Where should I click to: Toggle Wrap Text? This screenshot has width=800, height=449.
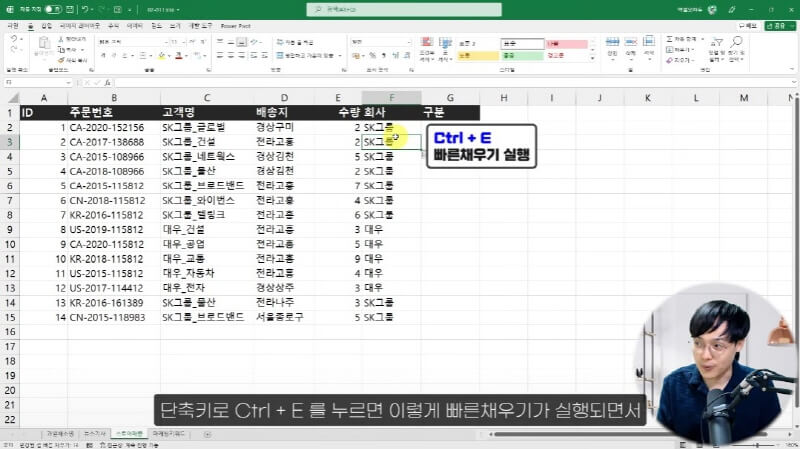(x=295, y=42)
